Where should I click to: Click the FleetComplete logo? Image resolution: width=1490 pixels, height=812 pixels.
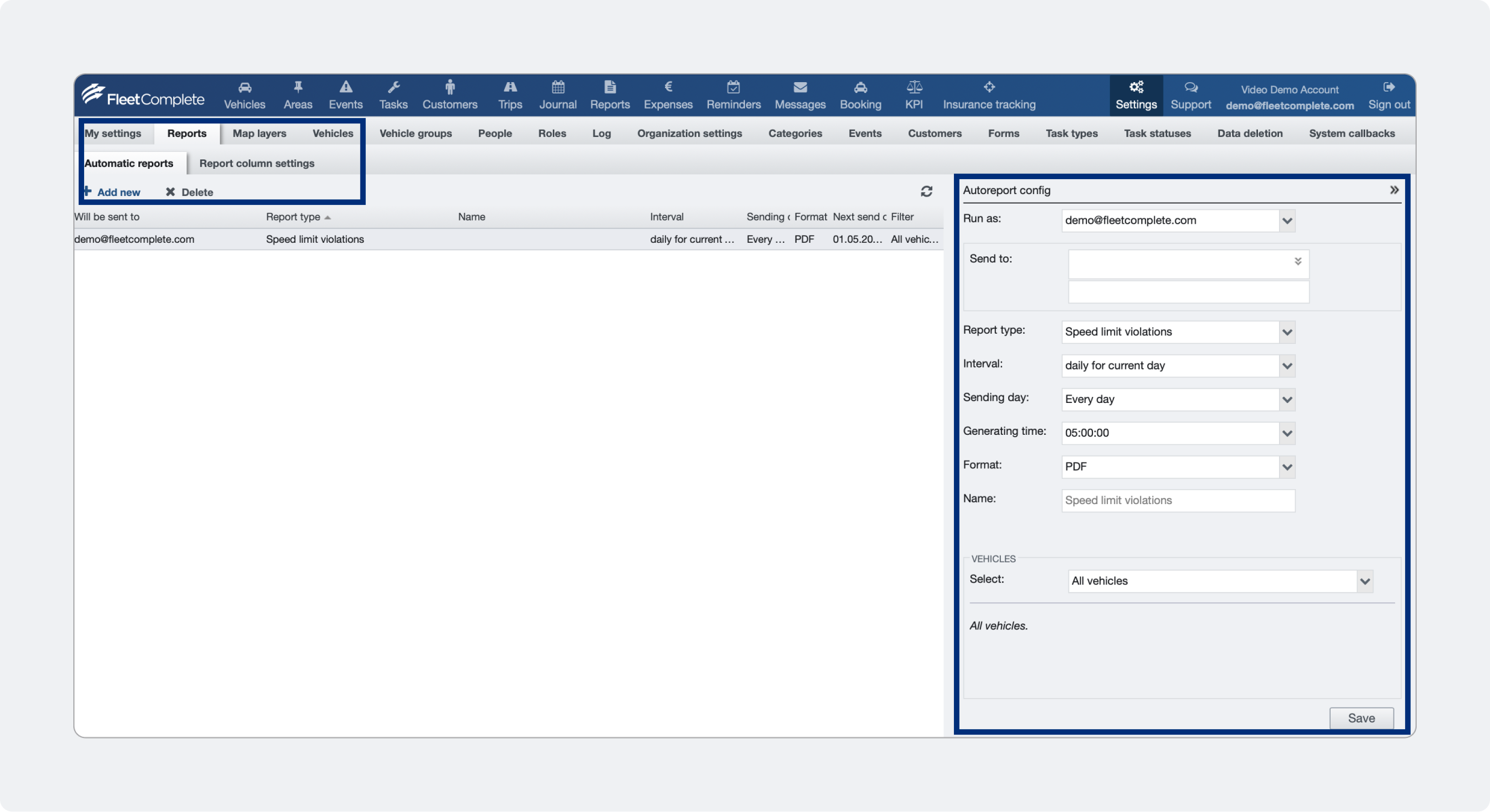click(x=143, y=96)
